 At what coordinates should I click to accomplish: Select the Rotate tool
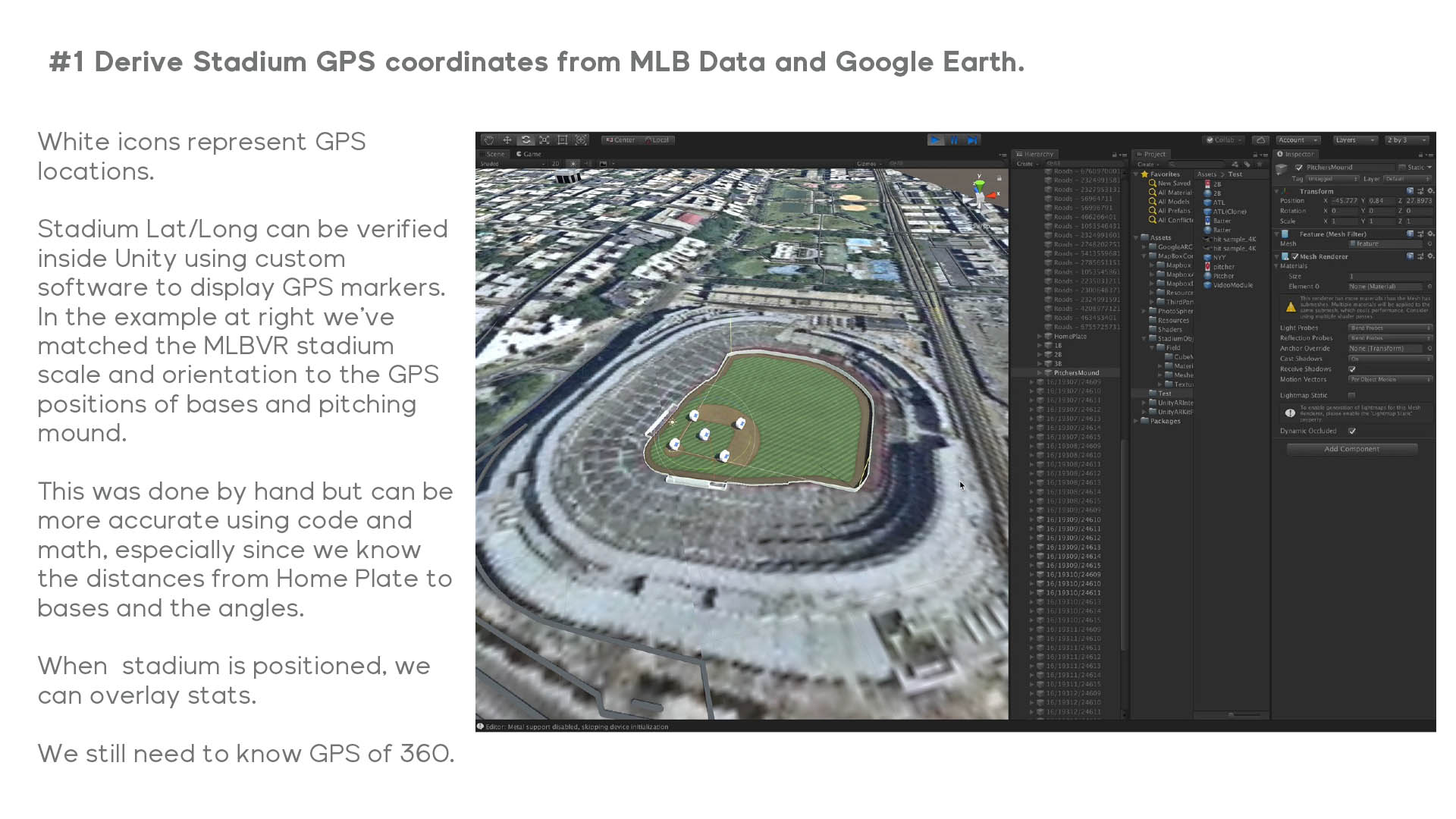point(526,140)
